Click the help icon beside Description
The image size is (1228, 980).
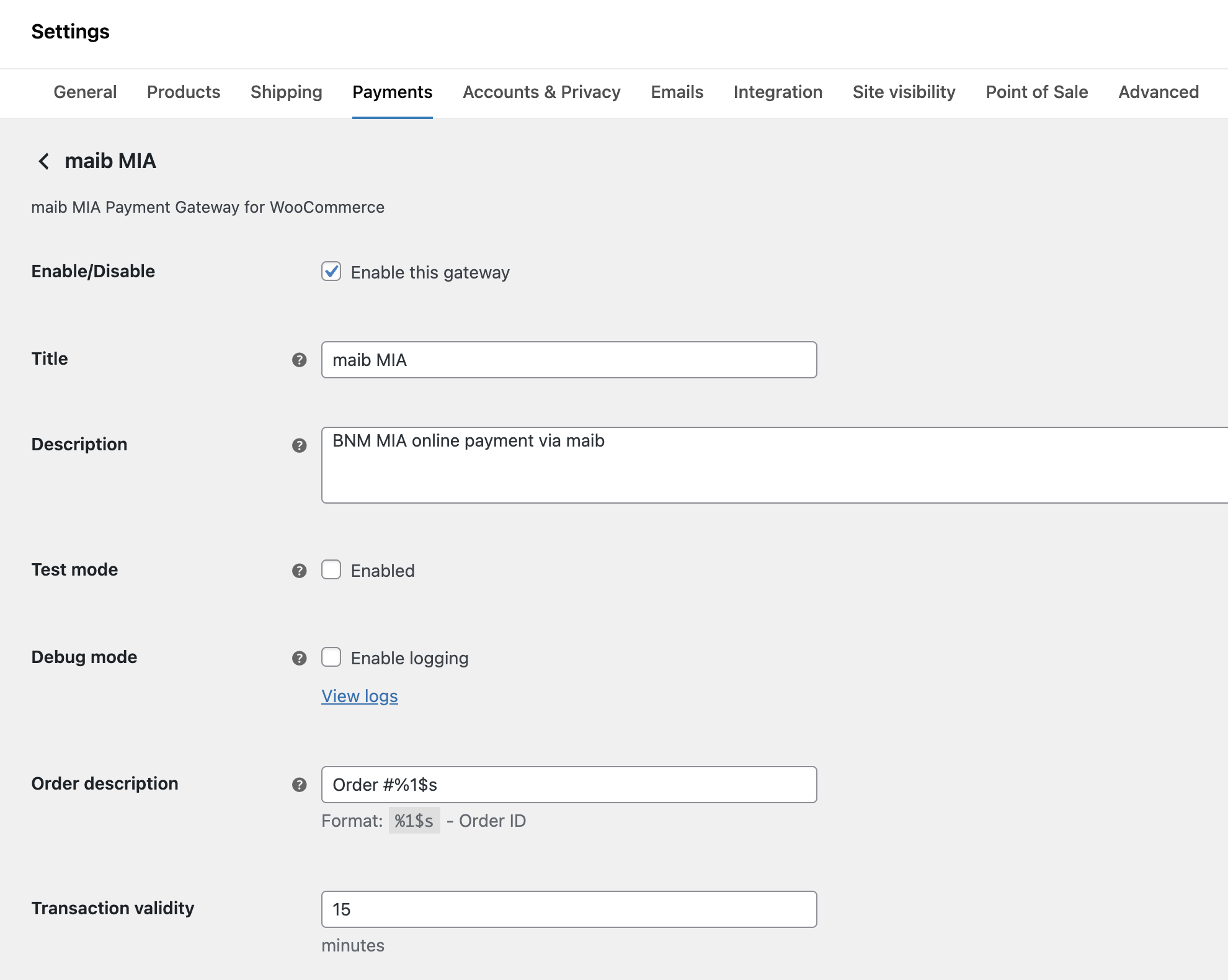click(x=300, y=445)
